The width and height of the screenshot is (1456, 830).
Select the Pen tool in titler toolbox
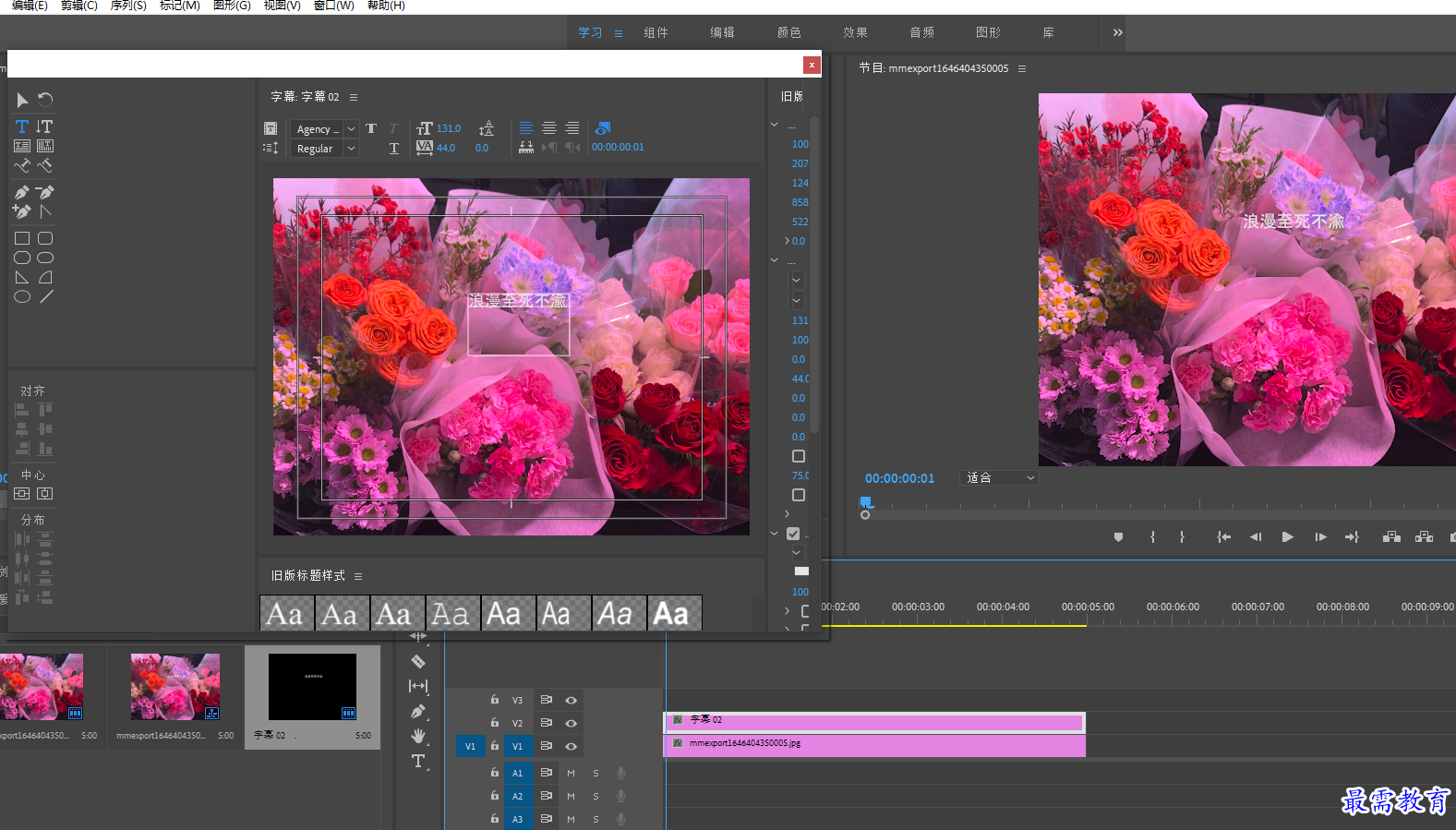coord(22,192)
